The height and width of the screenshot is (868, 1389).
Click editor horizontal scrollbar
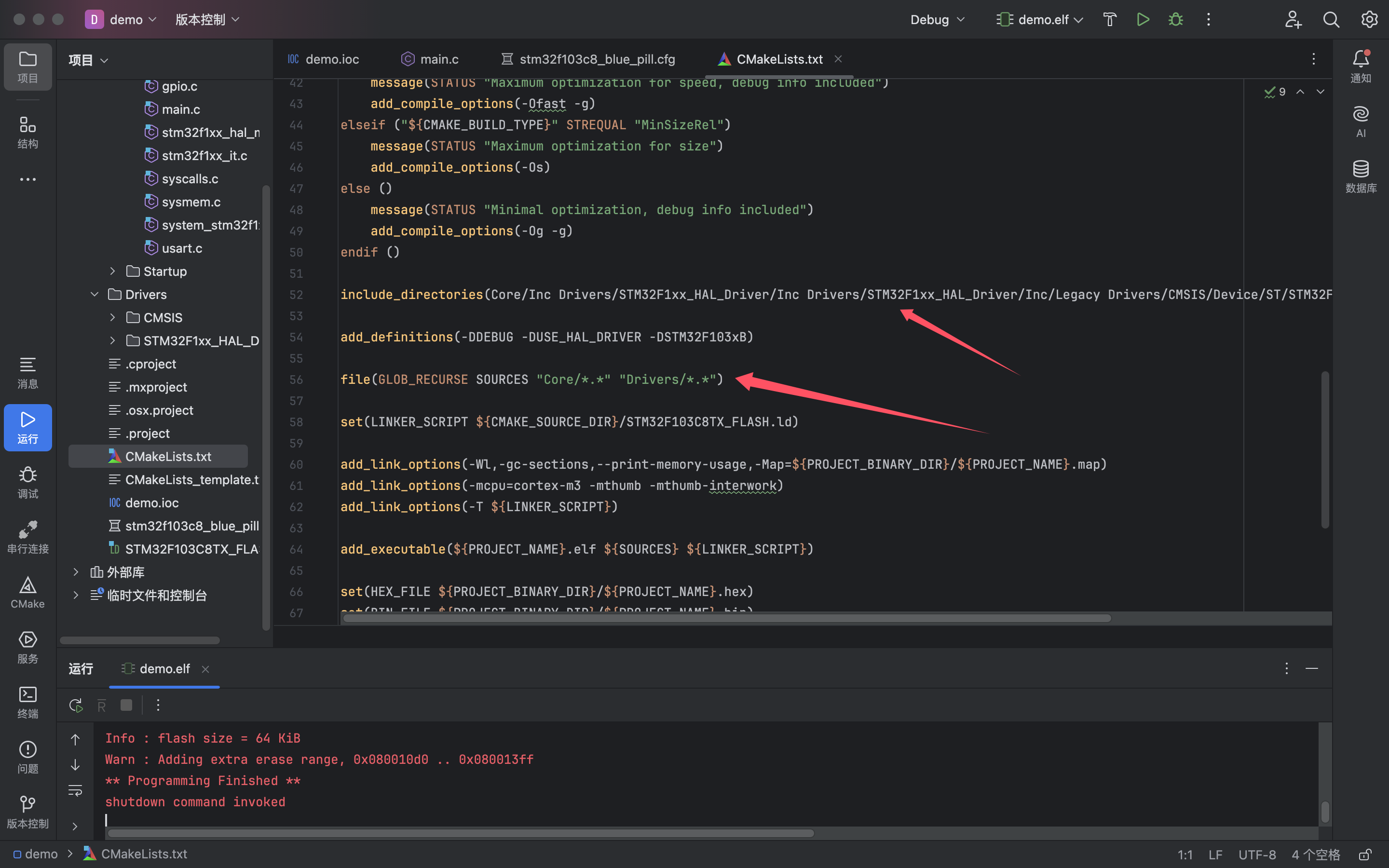pyautogui.click(x=727, y=618)
